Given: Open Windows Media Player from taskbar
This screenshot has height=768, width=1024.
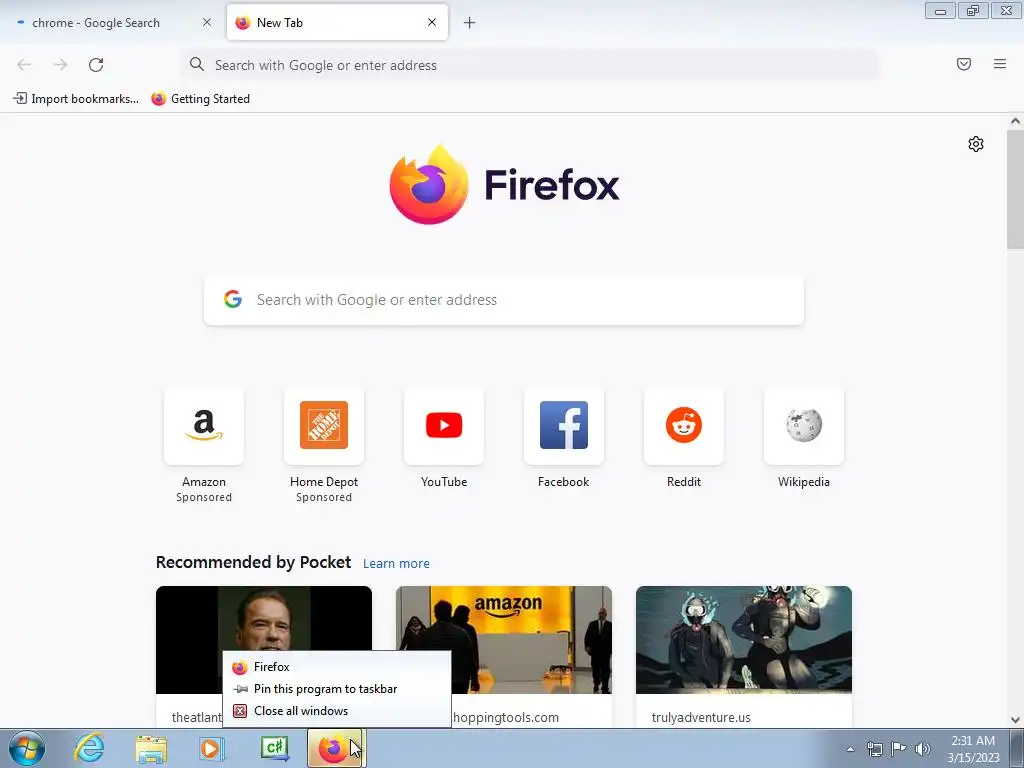Looking at the screenshot, I should pyautogui.click(x=212, y=748).
